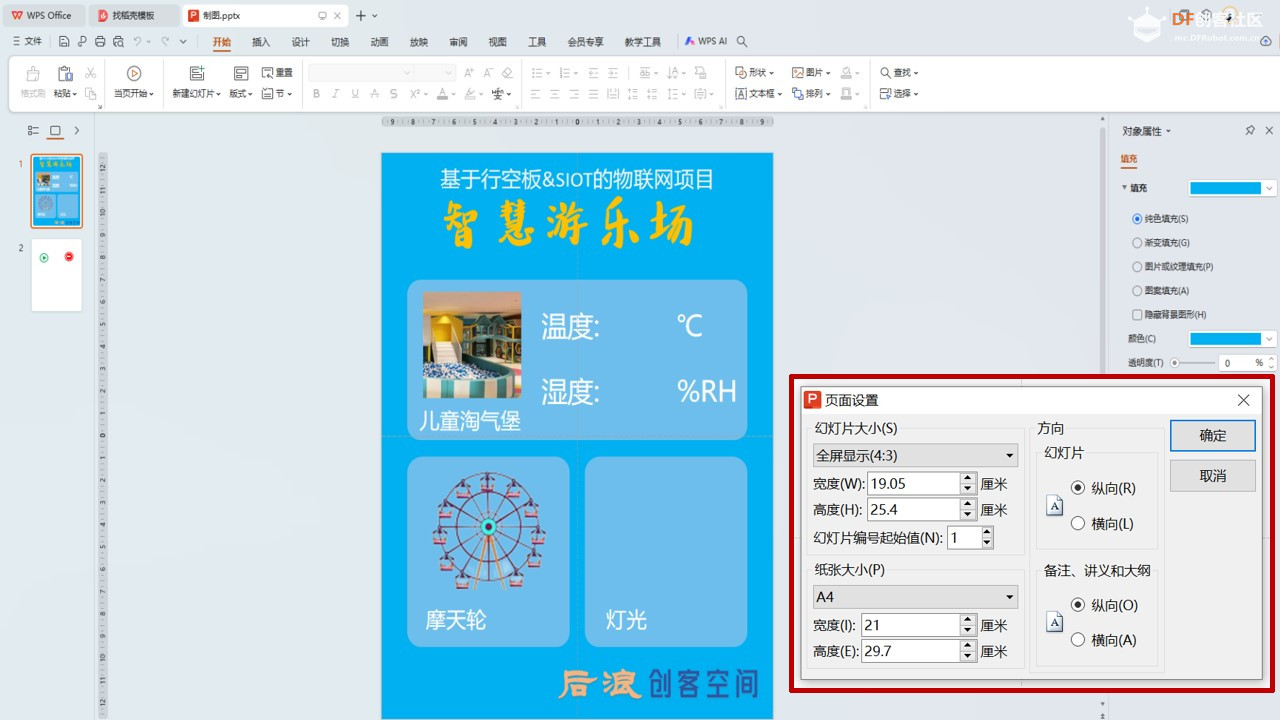Open the Insert (插入) ribbon tab
1280x720 pixels.
point(261,42)
